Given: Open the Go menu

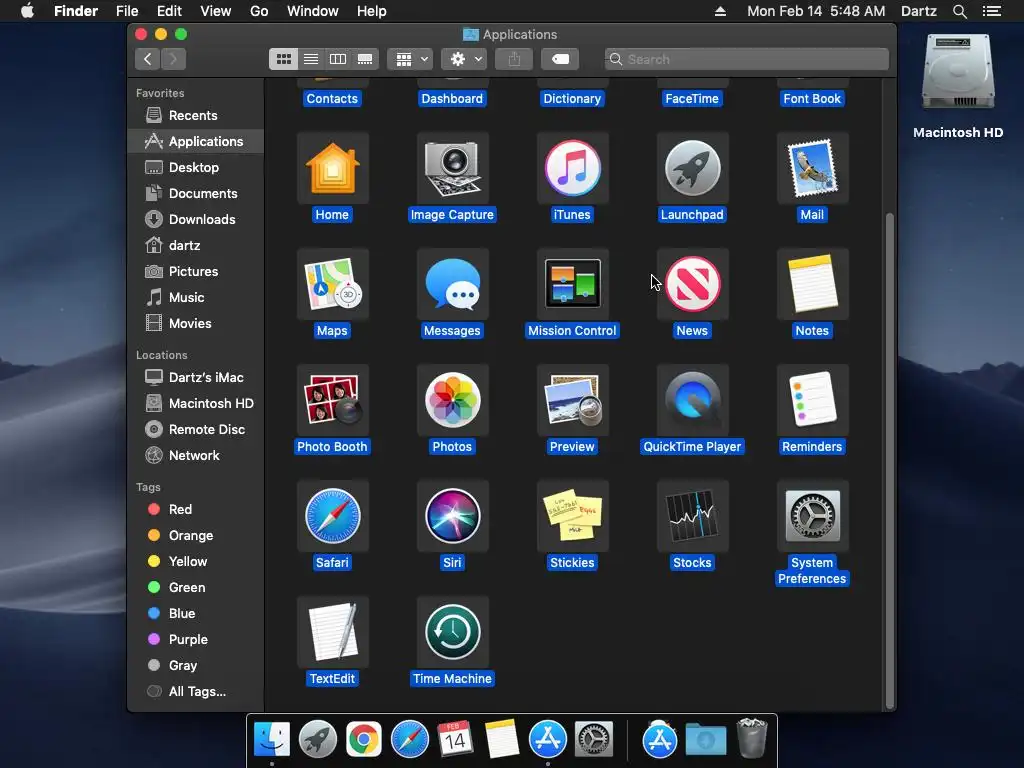Looking at the screenshot, I should coord(259,11).
